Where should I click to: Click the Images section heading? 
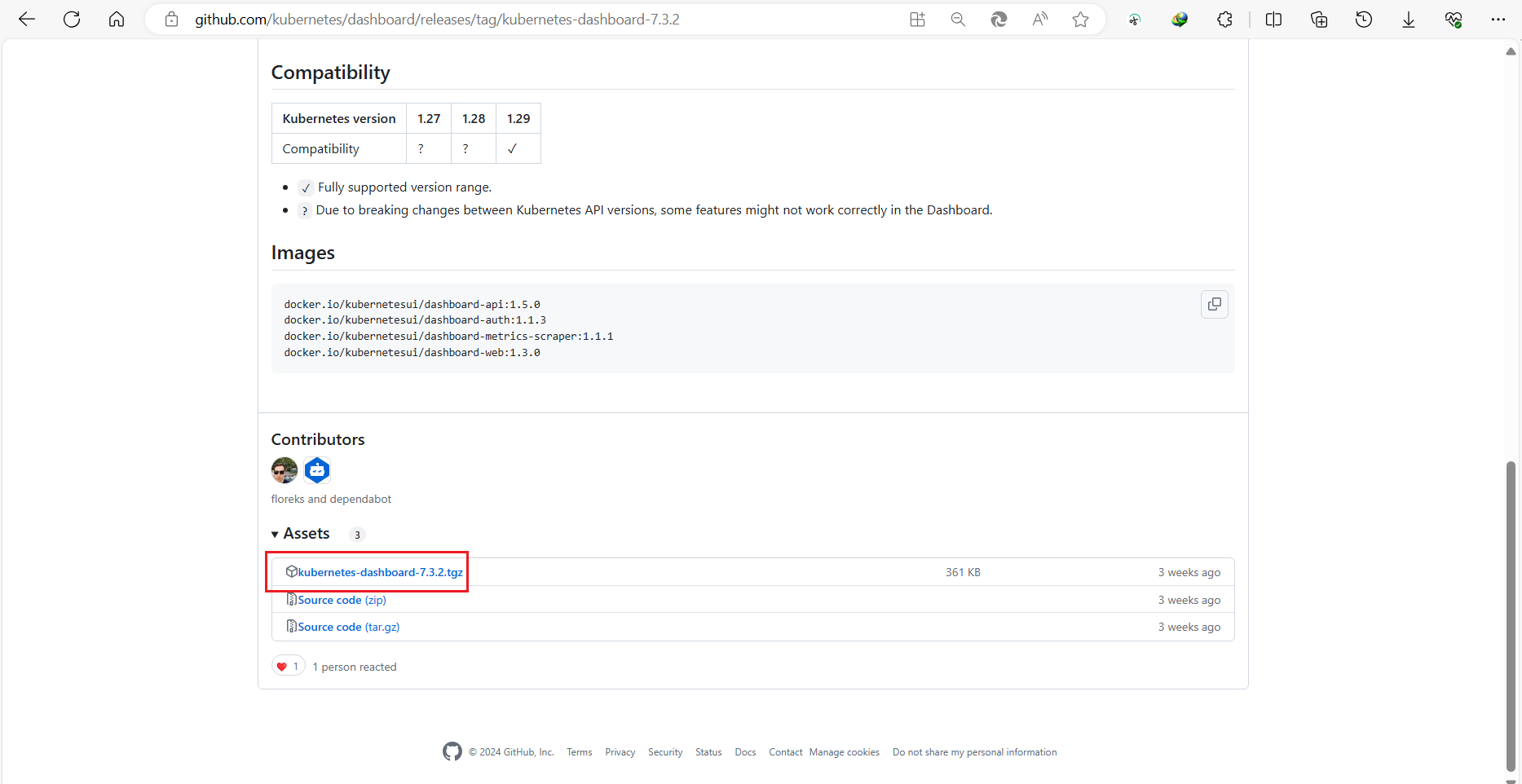point(302,253)
